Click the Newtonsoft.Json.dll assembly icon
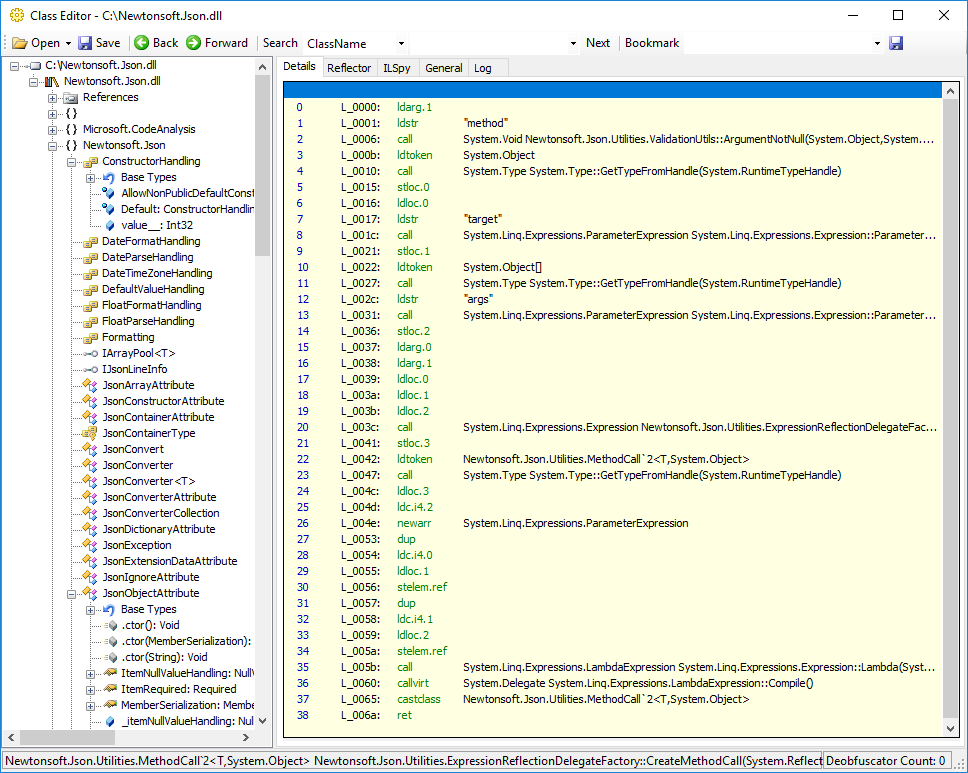This screenshot has width=968, height=773. [x=52, y=81]
